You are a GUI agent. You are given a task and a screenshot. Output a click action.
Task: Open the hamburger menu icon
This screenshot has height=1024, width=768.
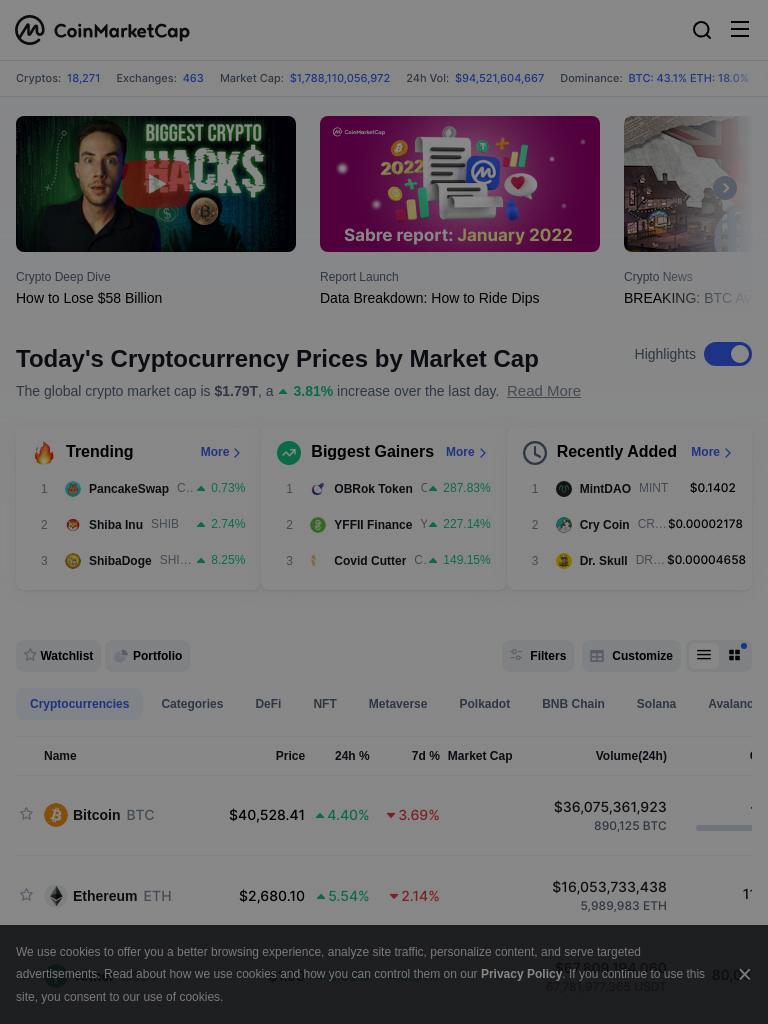click(x=739, y=29)
